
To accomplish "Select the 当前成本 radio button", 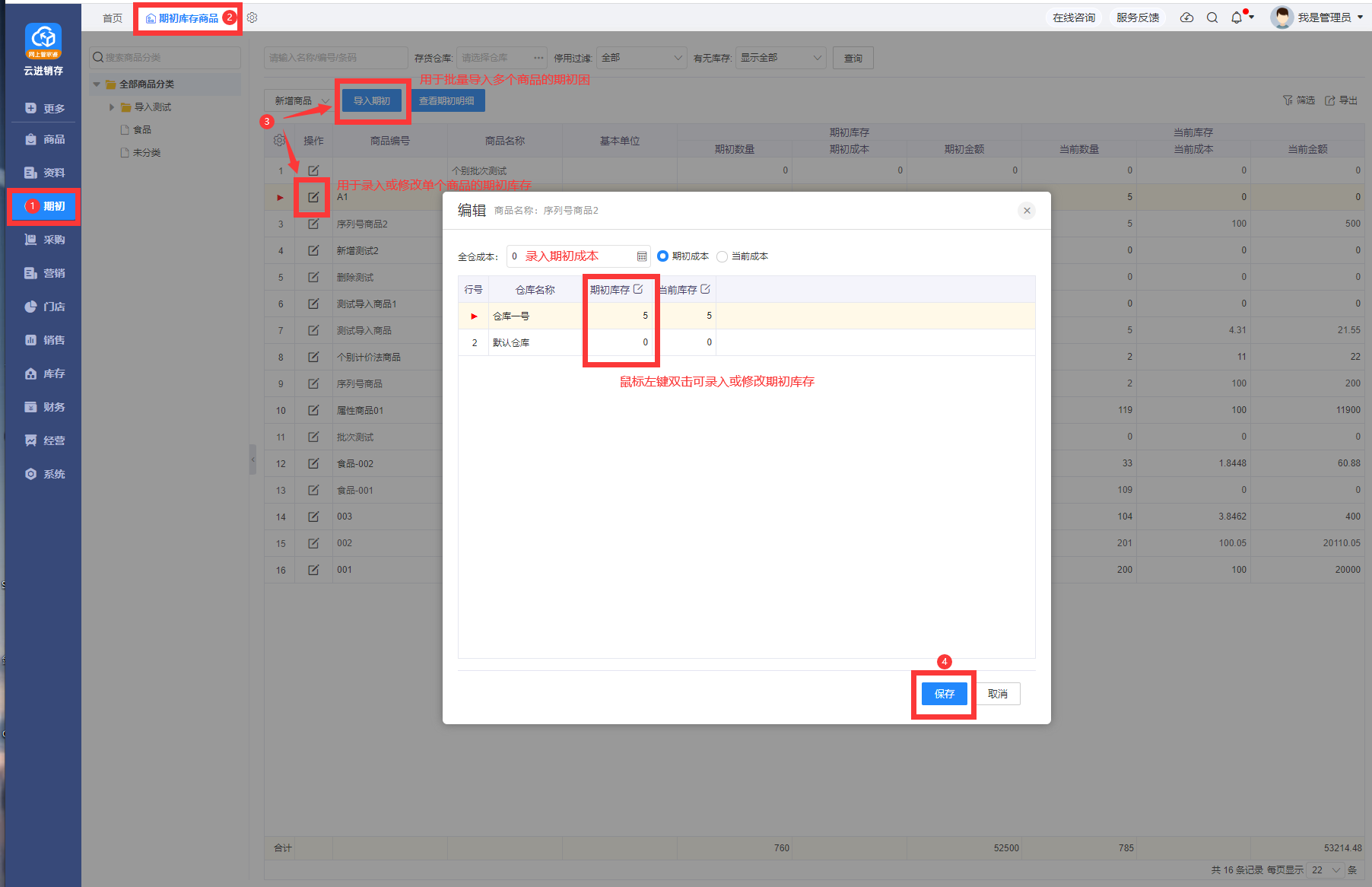I will [722, 256].
